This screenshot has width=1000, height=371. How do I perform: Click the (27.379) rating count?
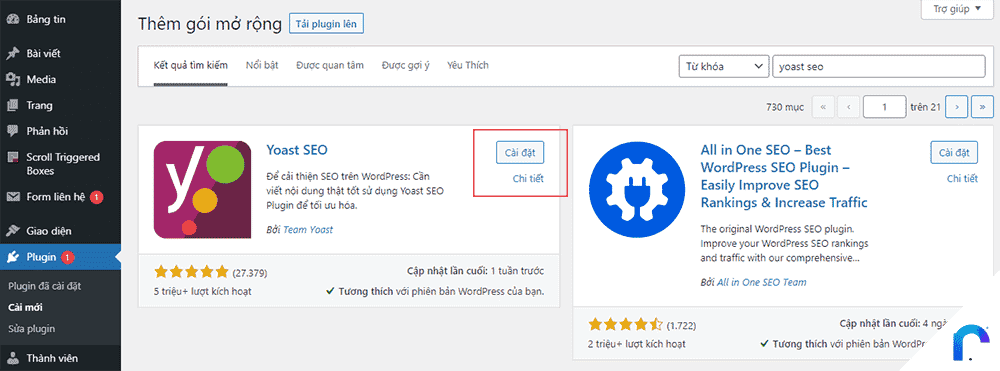pos(250,273)
